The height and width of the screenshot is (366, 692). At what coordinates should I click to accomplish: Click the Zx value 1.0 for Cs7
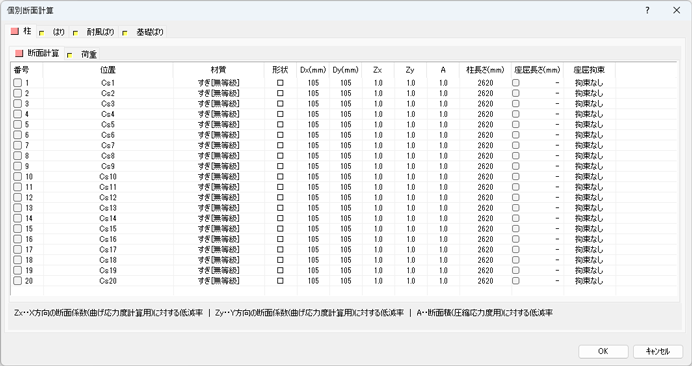coord(378,145)
